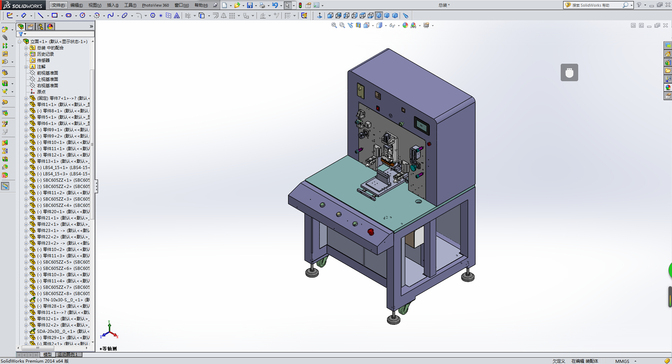This screenshot has height=364, width=672.
Task: Open the PhotoView 360 menu
Action: [x=155, y=5]
